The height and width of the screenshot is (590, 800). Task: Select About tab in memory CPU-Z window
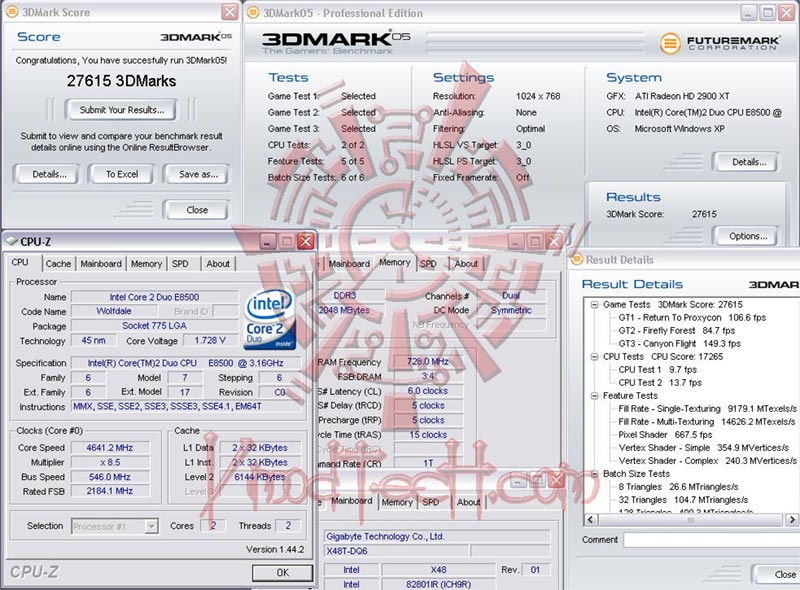(x=466, y=264)
